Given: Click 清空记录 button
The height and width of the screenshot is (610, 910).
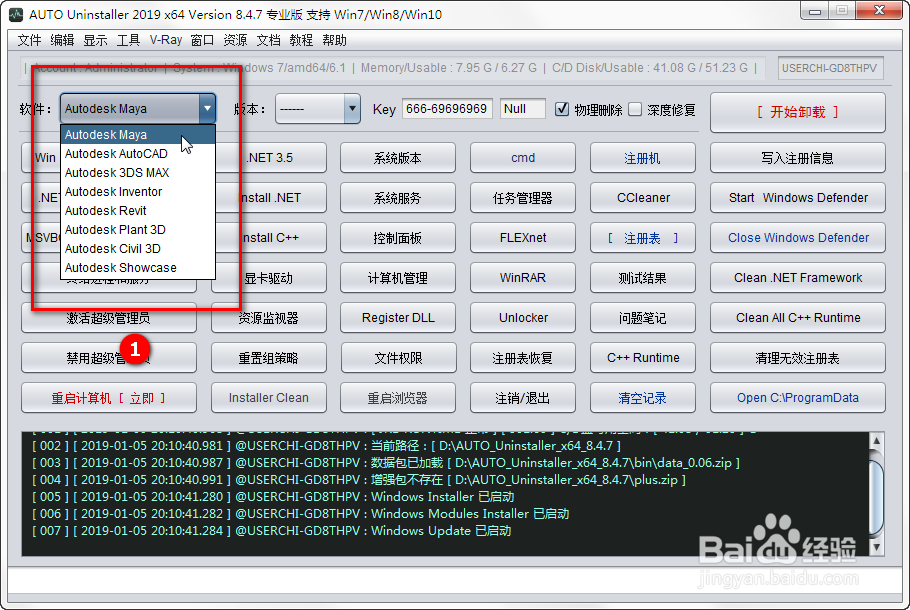Looking at the screenshot, I should tap(642, 398).
